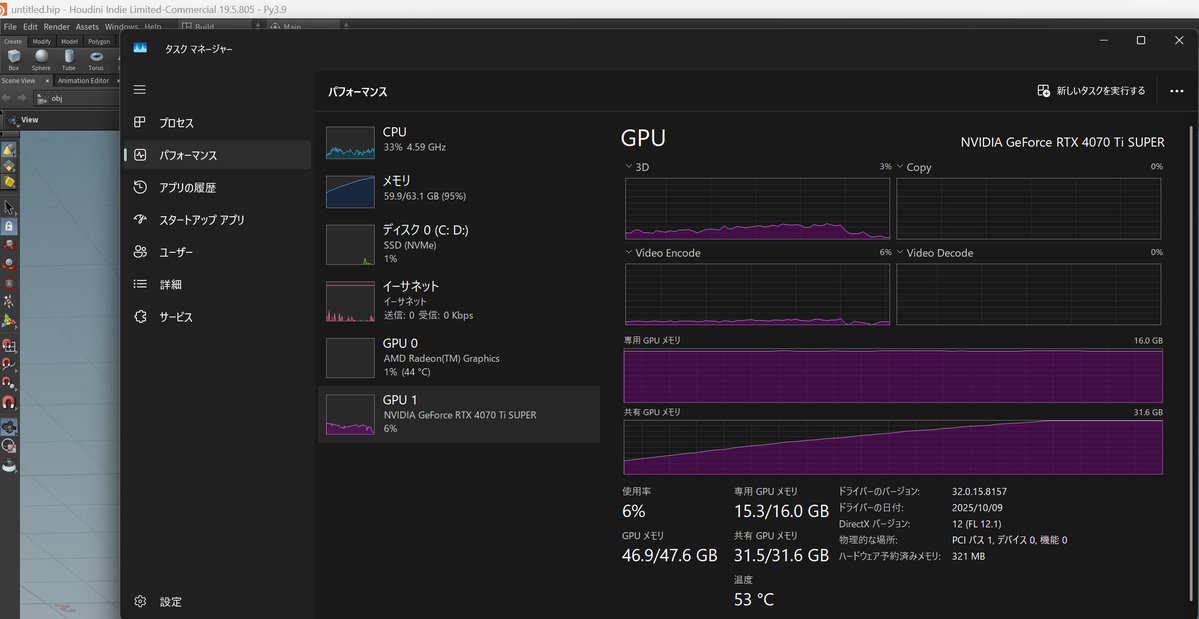Select GPU 0 AMD Radeon entry
Image resolution: width=1199 pixels, height=619 pixels.
tap(459, 358)
